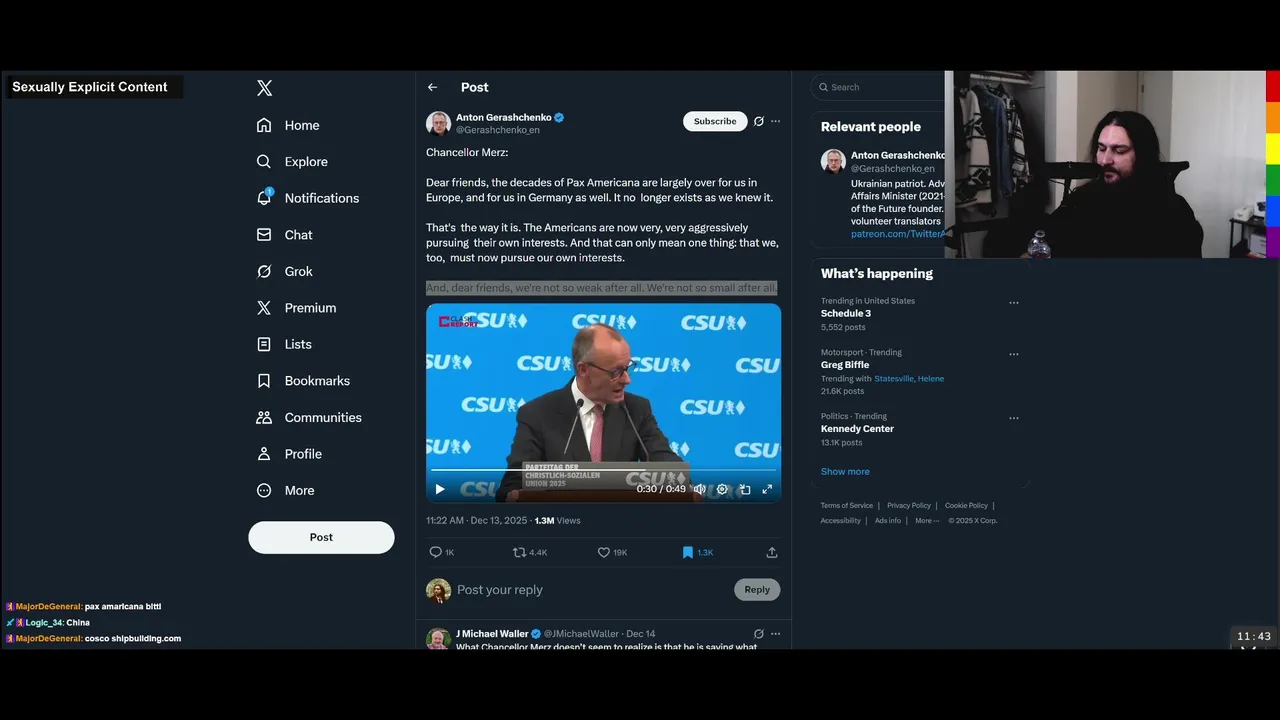
Task: Open options for Schedule 3 trend
Action: coord(1013,302)
